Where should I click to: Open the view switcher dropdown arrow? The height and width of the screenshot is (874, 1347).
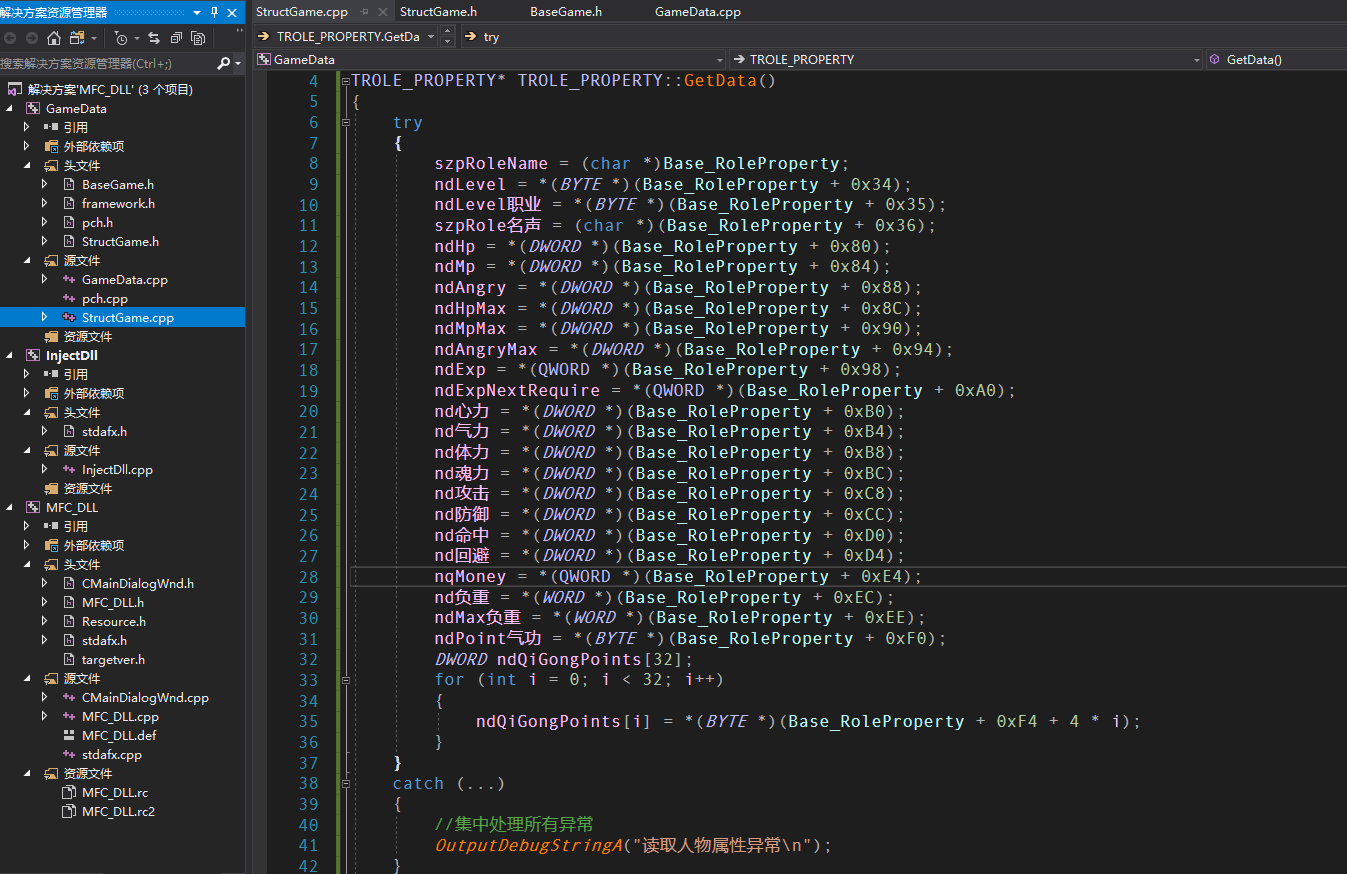coord(94,38)
